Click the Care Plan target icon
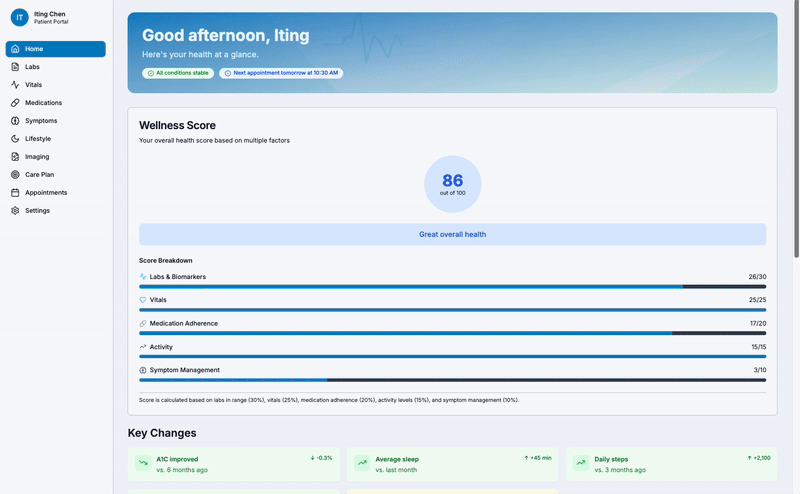 pyautogui.click(x=15, y=175)
